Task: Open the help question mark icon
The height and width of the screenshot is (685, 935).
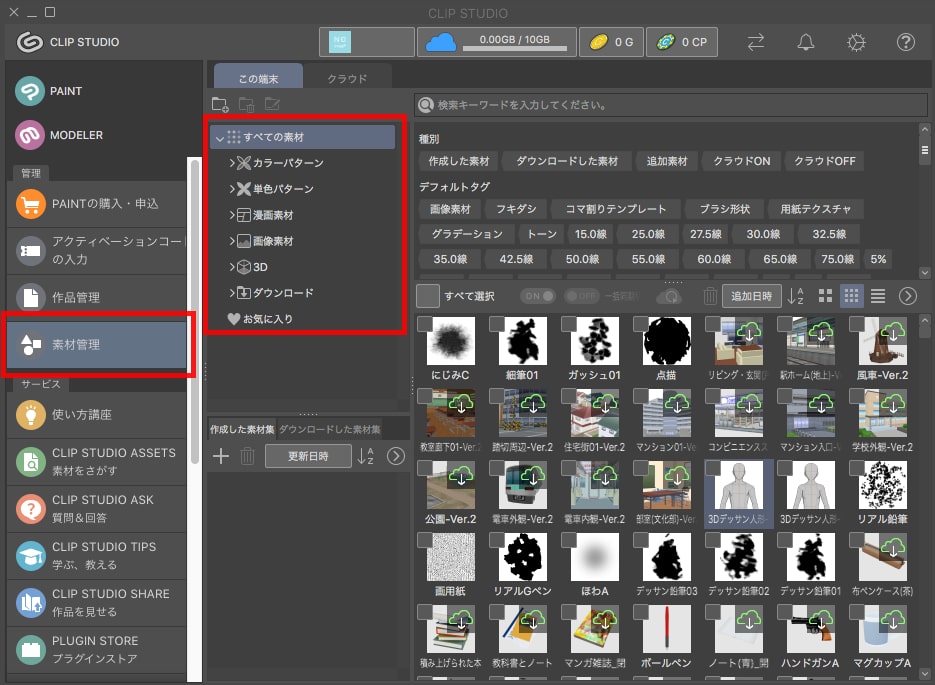Action: (x=906, y=42)
